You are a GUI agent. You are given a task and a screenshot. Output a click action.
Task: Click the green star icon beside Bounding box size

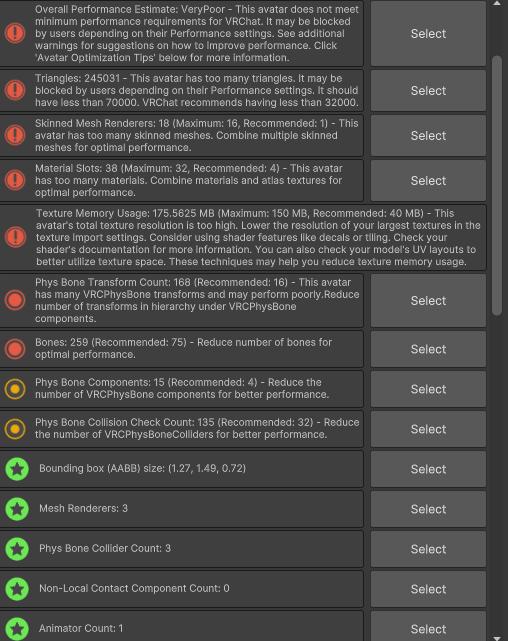pyautogui.click(x=17, y=469)
